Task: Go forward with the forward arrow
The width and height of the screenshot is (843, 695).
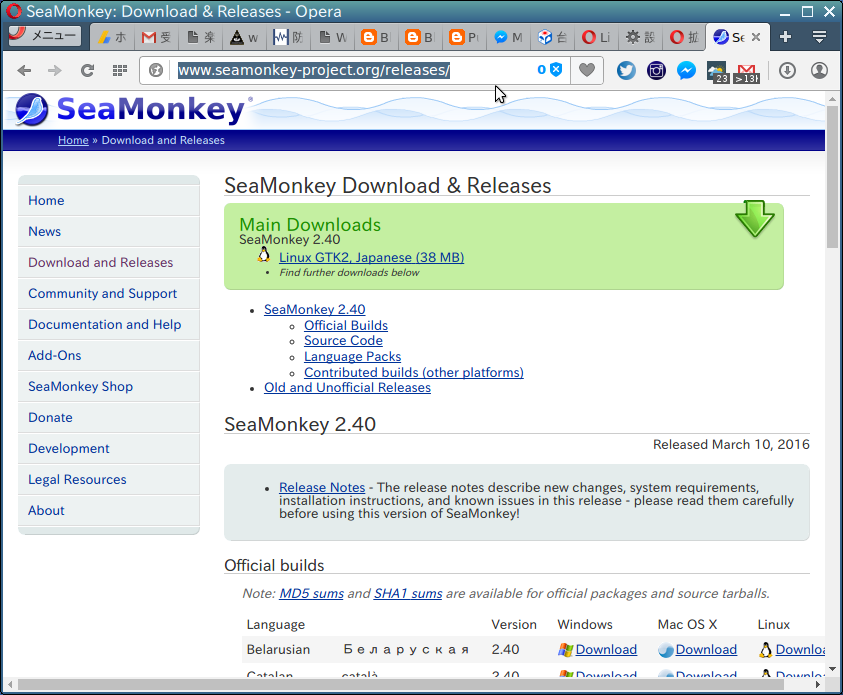Action: point(55,70)
